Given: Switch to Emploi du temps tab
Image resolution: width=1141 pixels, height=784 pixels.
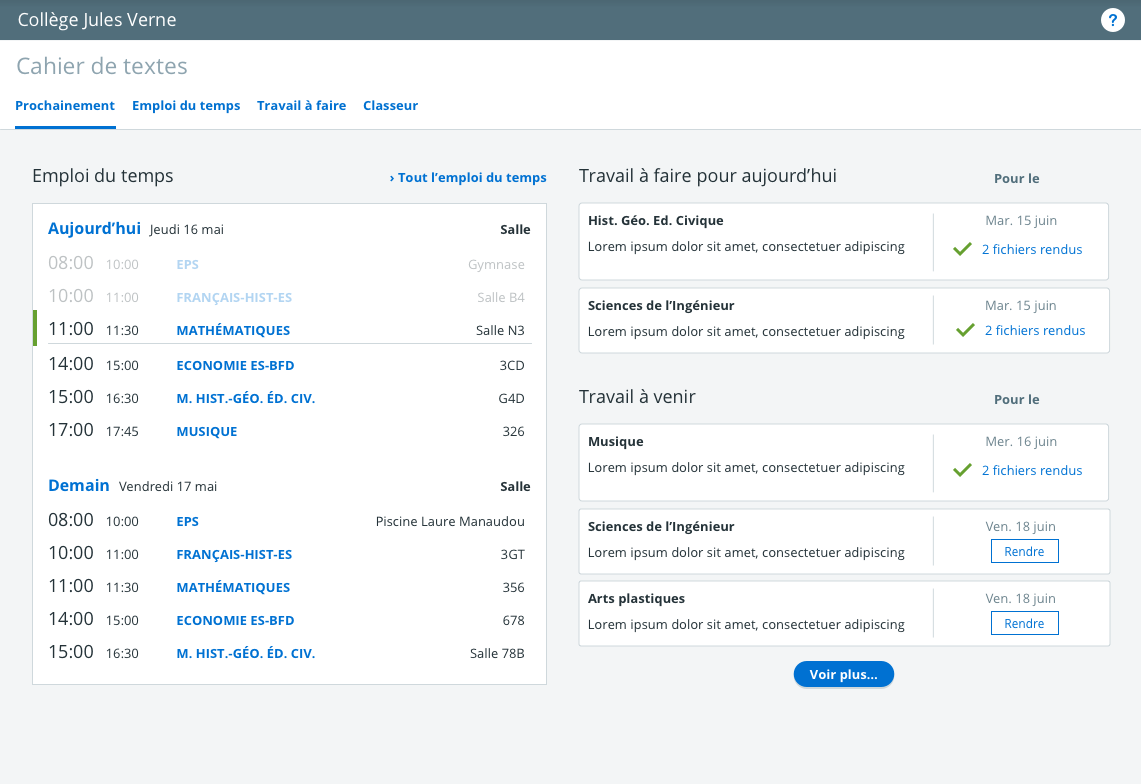Looking at the screenshot, I should click(x=186, y=106).
